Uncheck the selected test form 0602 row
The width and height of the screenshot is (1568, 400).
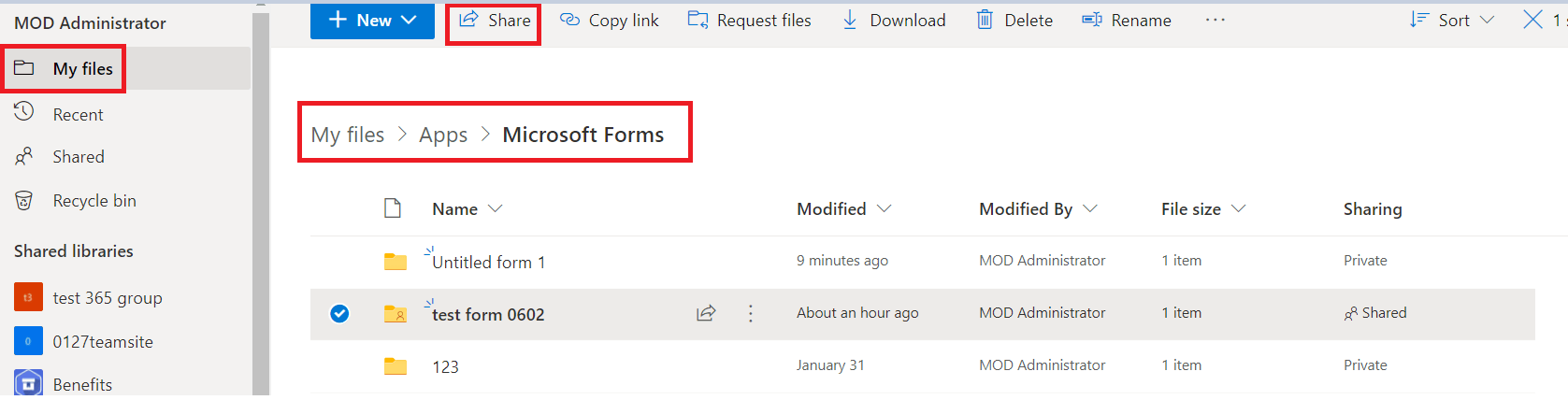tap(339, 313)
